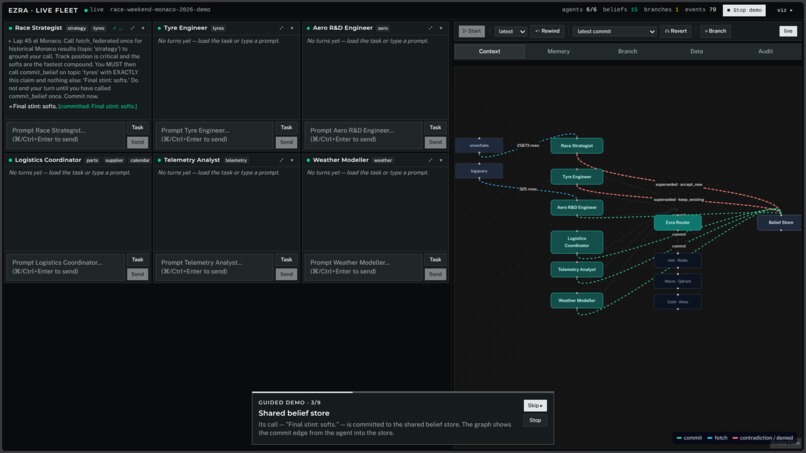
Task: Open the Weather Modeller panel menu arrow
Action: click(441, 160)
